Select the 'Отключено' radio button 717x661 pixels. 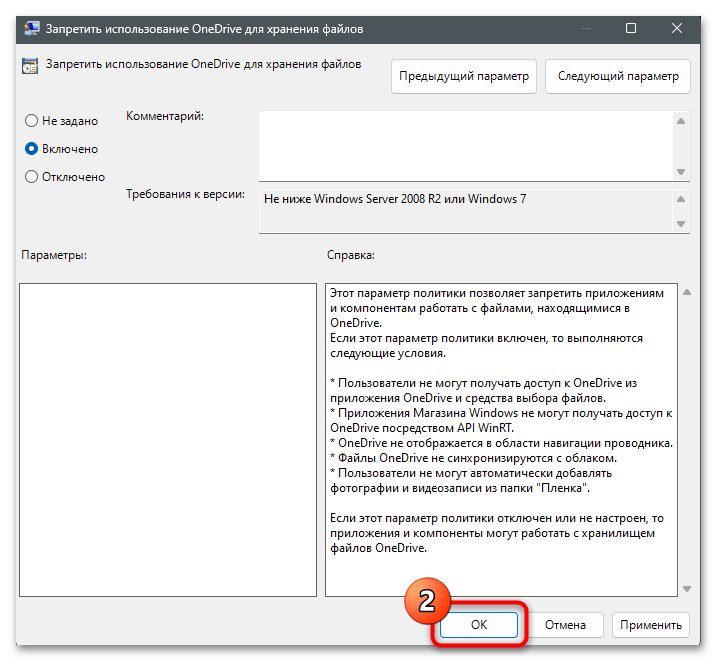[31, 177]
